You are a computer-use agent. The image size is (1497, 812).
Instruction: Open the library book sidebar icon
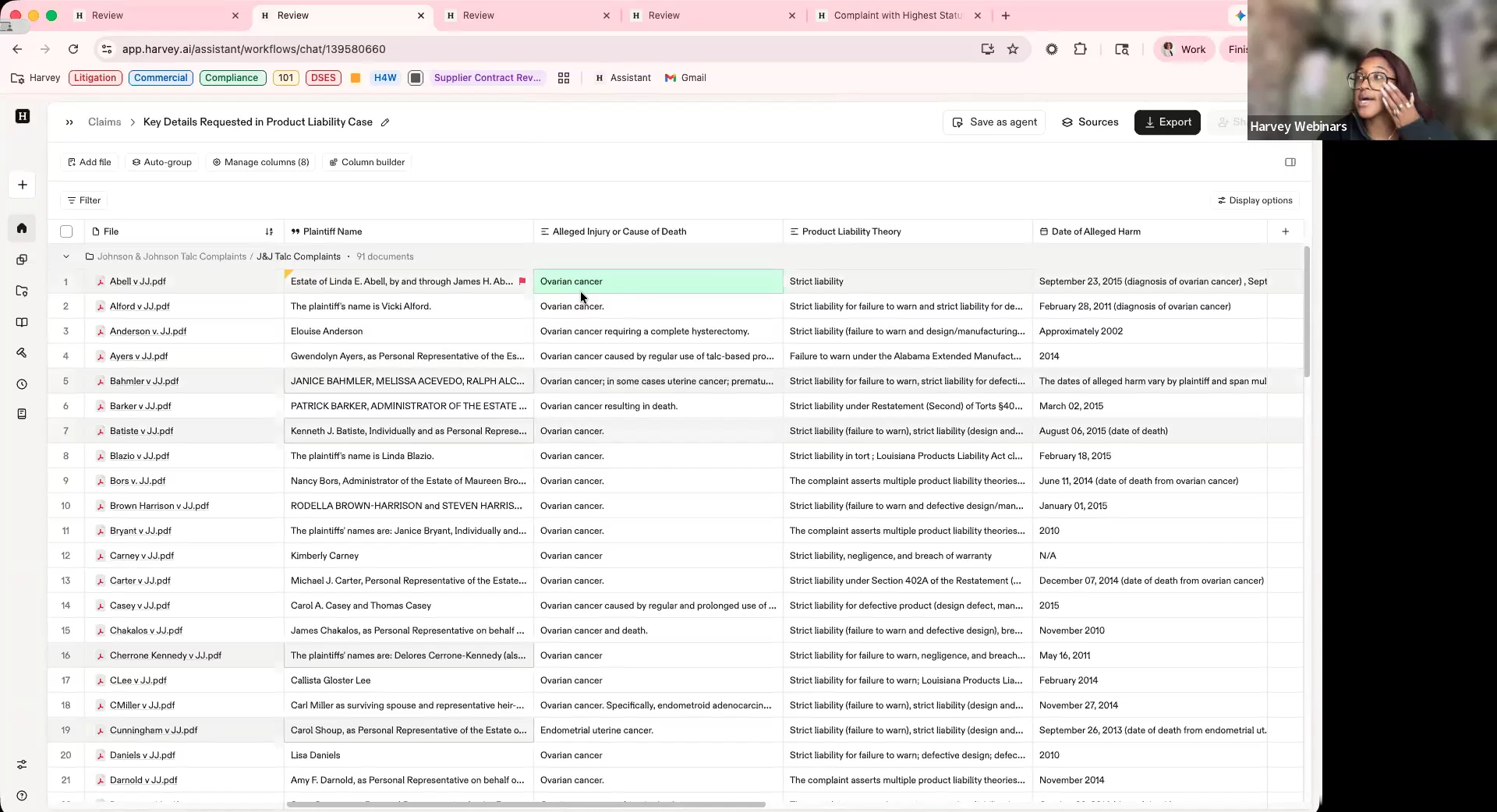click(x=22, y=322)
